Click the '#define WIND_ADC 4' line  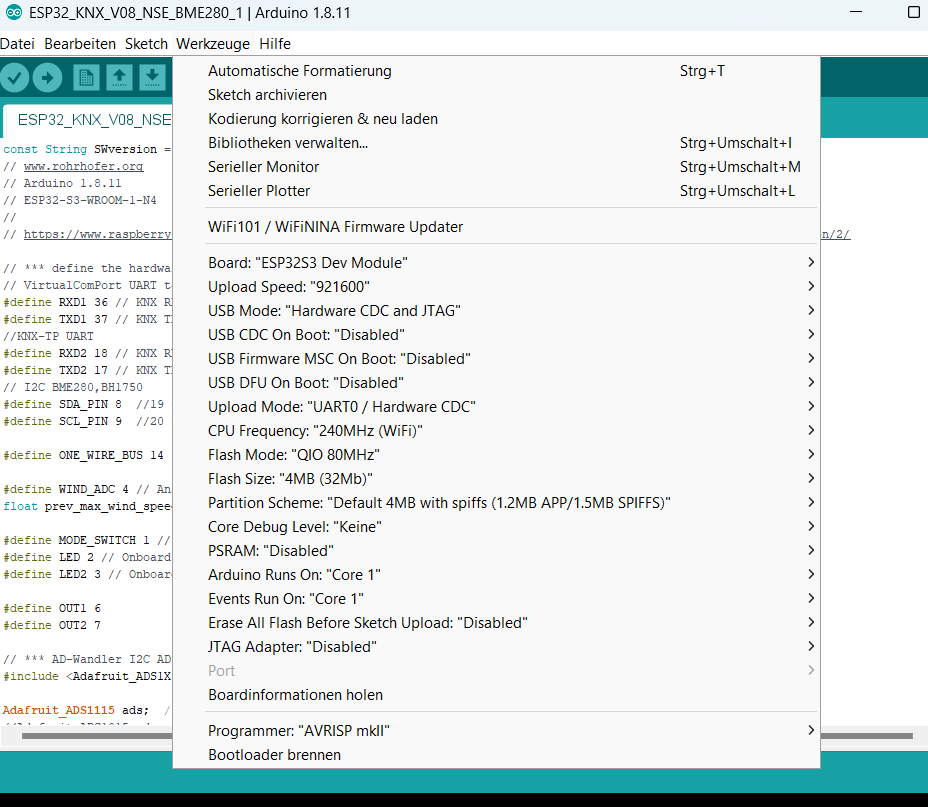click(x=87, y=489)
